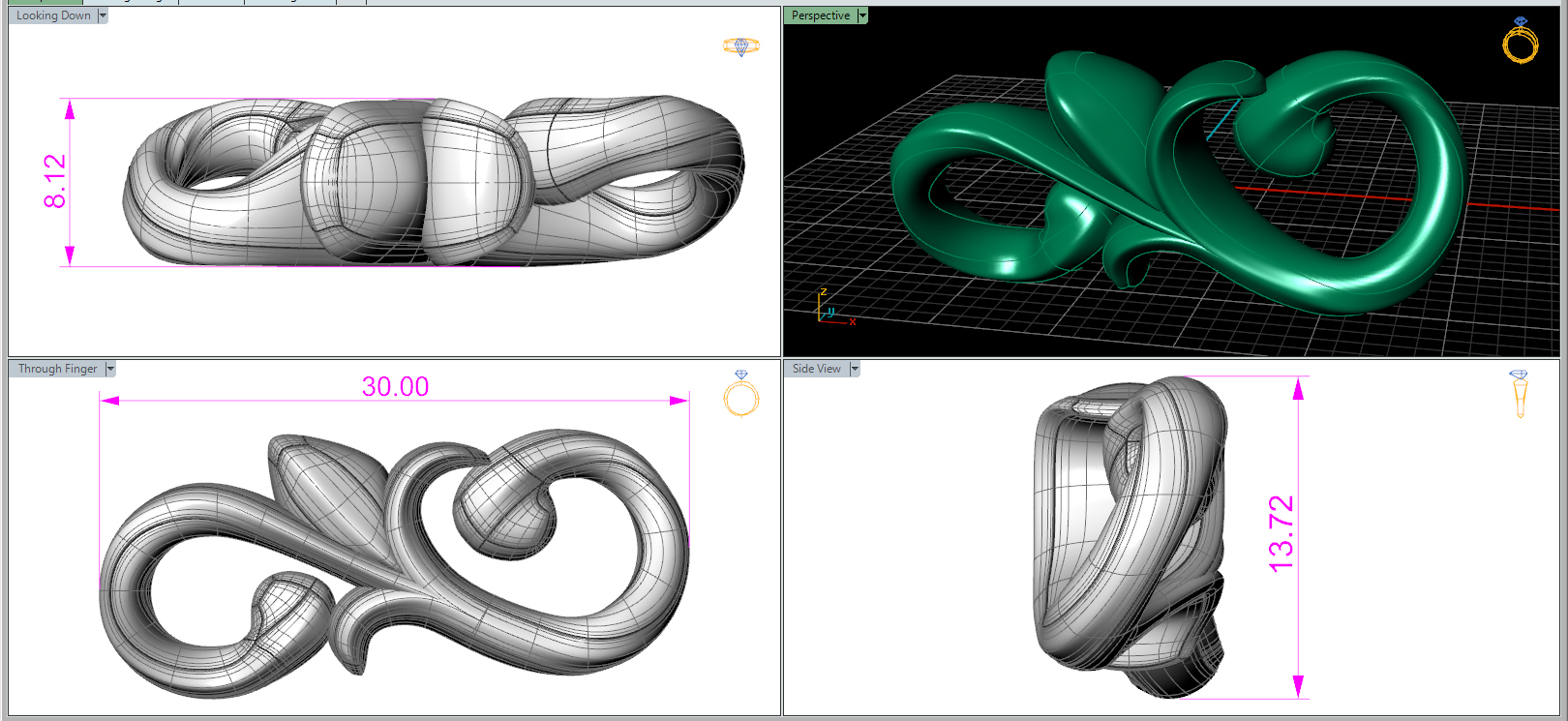
Task: Select the wireframe model in Looking Down view
Action: (434, 181)
